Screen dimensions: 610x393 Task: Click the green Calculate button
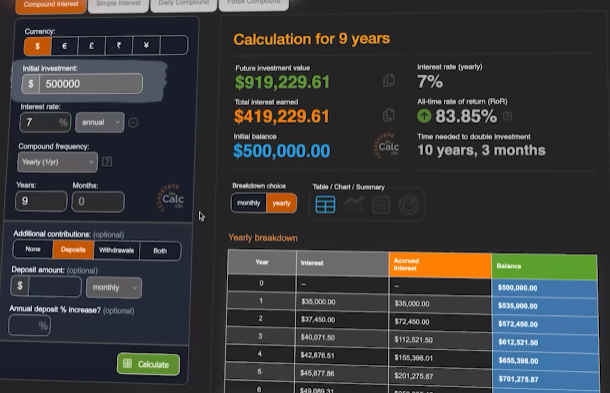tap(148, 365)
